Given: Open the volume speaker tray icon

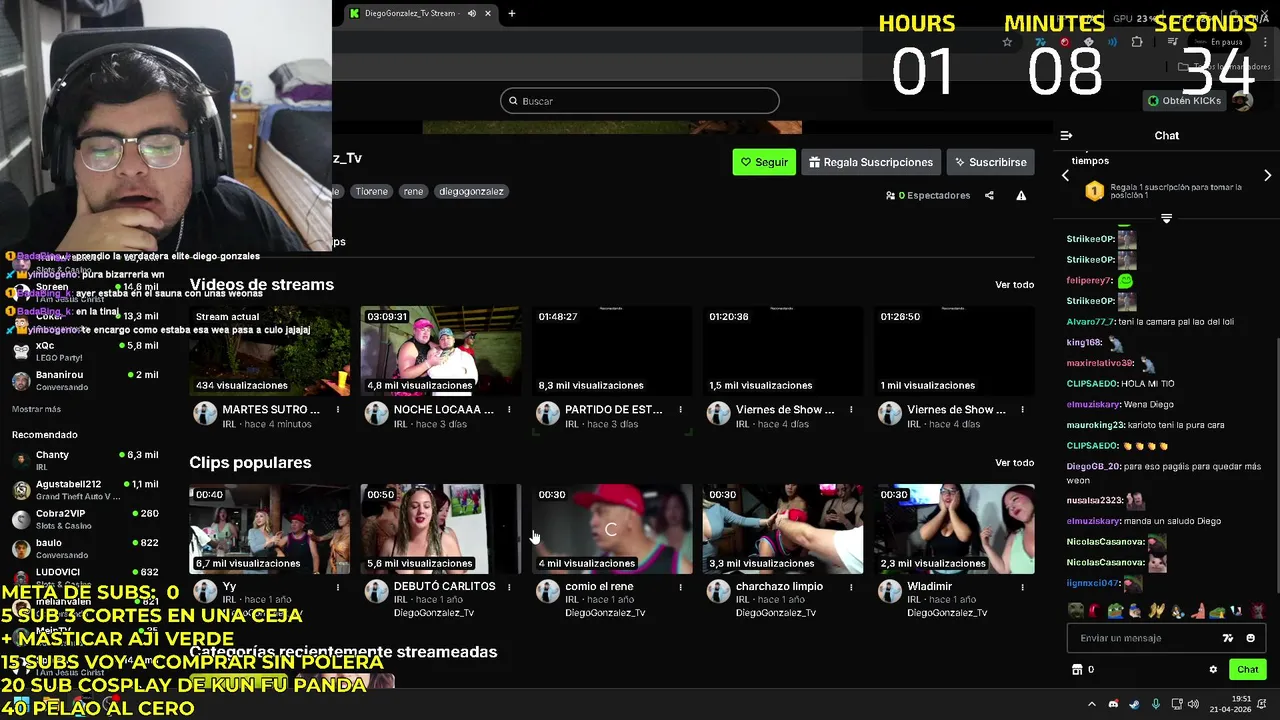Looking at the screenshot, I should pyautogui.click(x=1194, y=704).
